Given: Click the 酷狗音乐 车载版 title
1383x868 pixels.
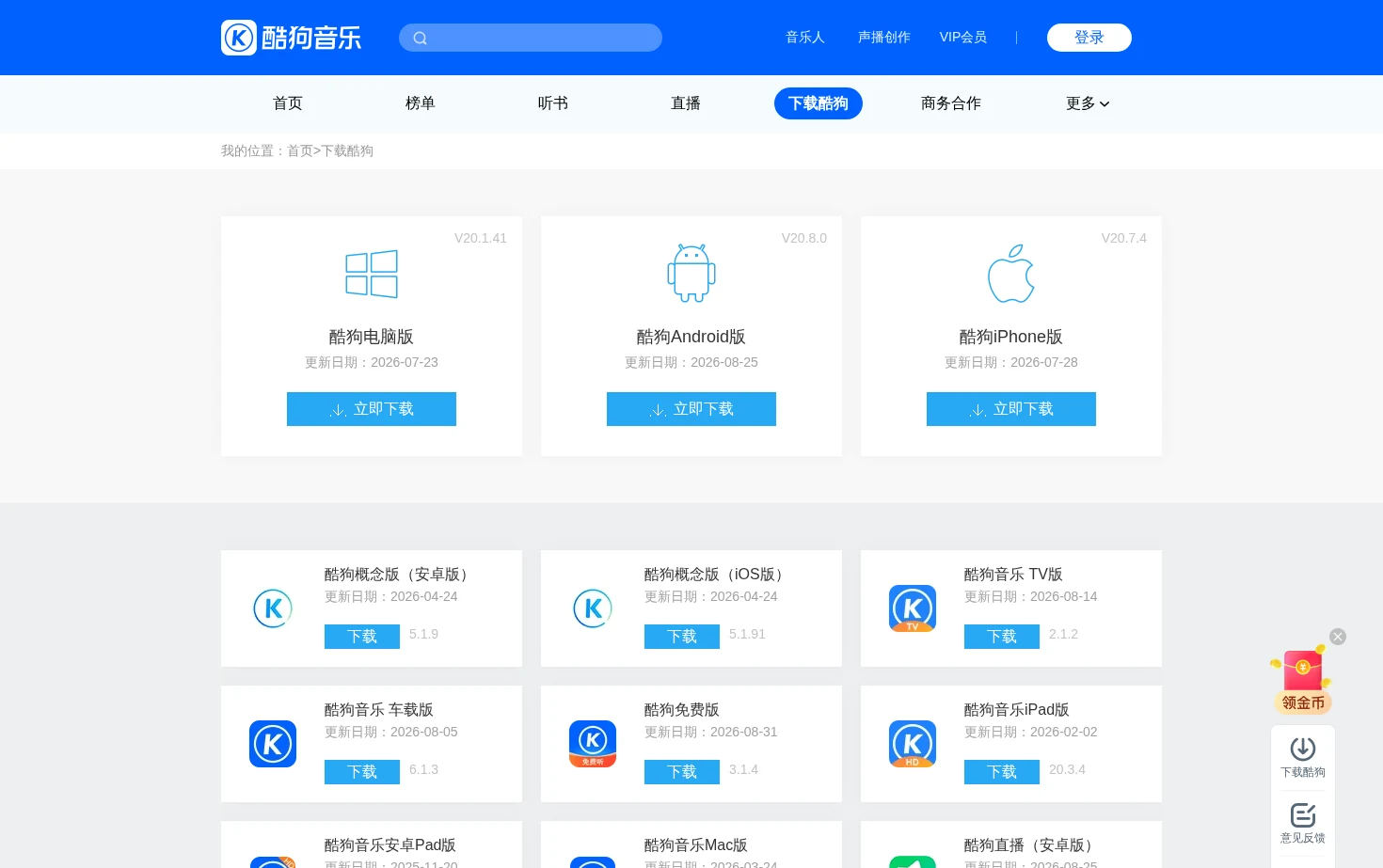Looking at the screenshot, I should click(379, 710).
